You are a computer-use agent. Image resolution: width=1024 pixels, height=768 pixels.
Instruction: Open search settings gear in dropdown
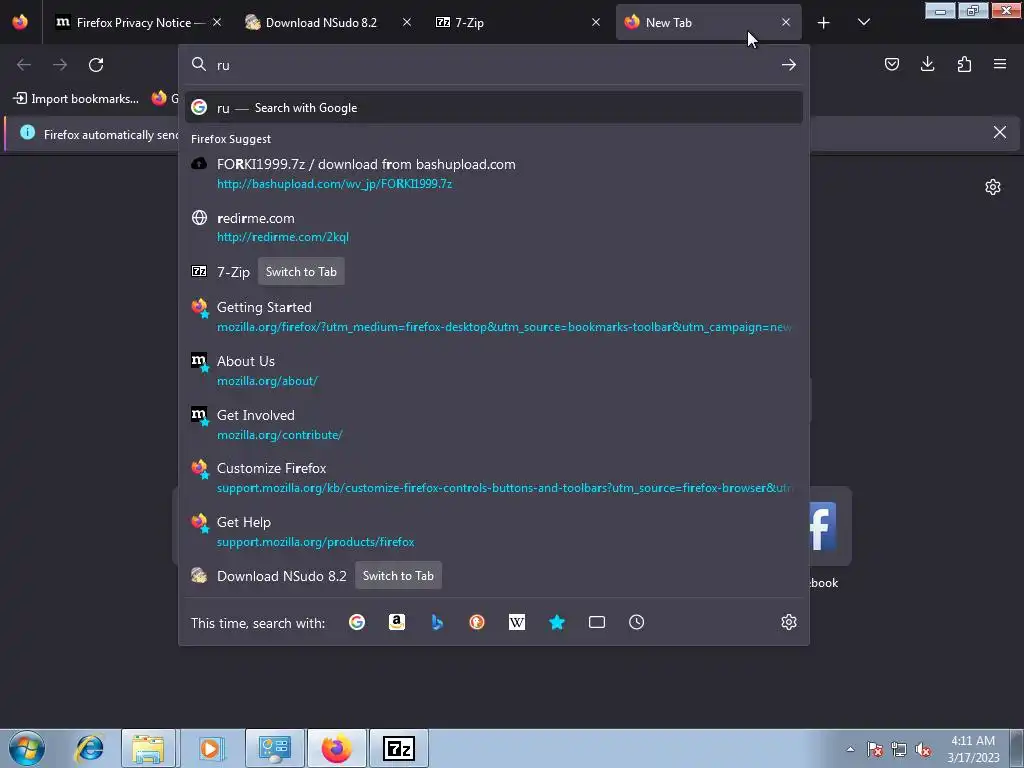tap(788, 622)
